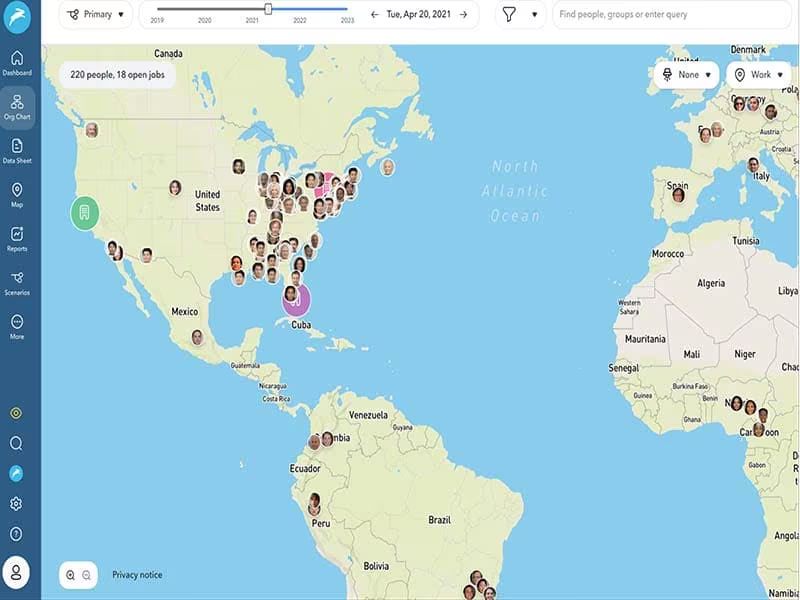Screen dimensions: 800x600
Task: Click the blue bird assistant icon
Action: click(x=16, y=473)
